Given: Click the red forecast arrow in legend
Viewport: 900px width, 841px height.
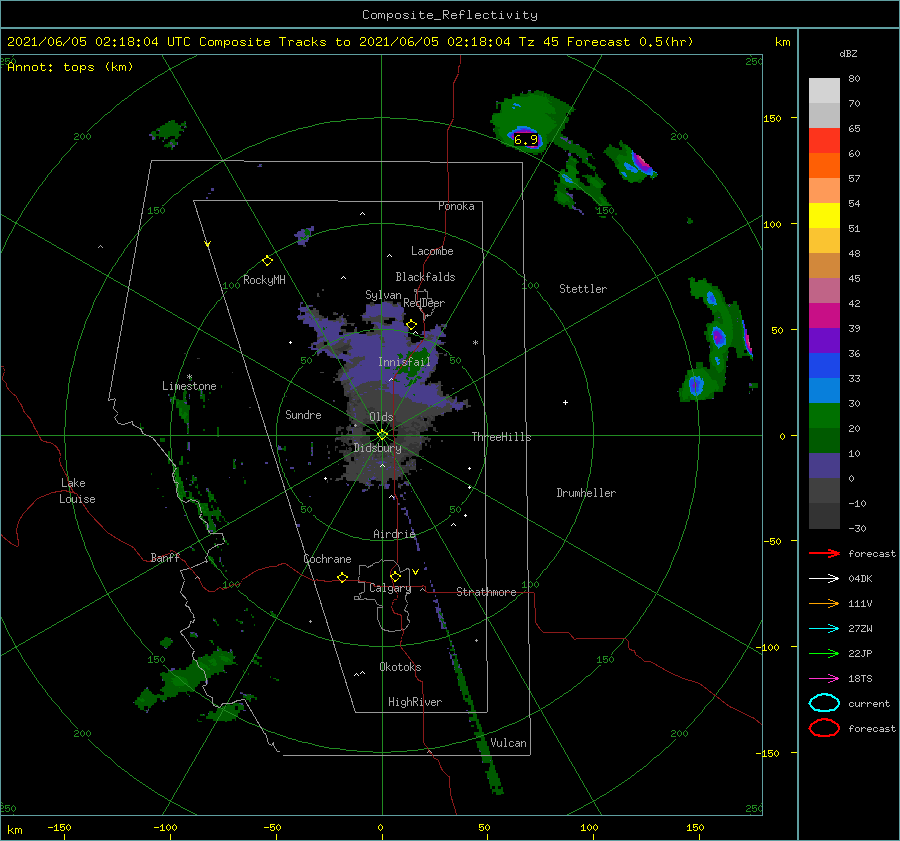Looking at the screenshot, I should pos(824,553).
